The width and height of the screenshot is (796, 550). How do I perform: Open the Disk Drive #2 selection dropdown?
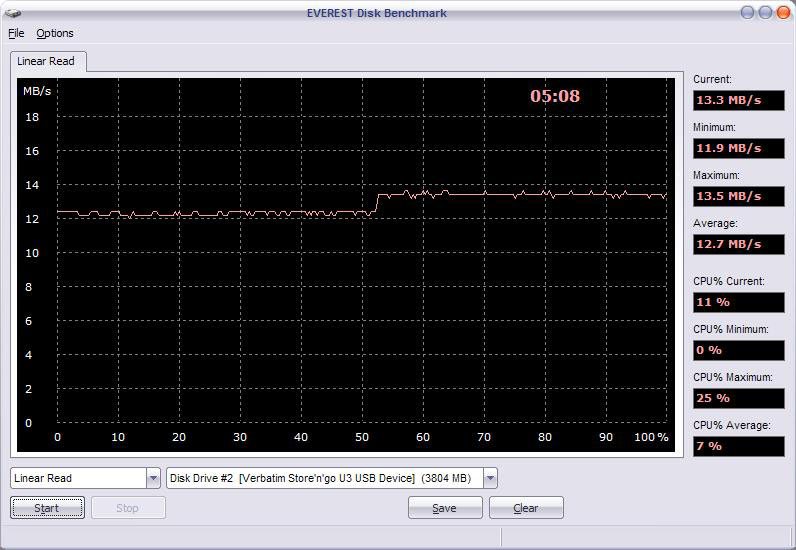[x=490, y=478]
